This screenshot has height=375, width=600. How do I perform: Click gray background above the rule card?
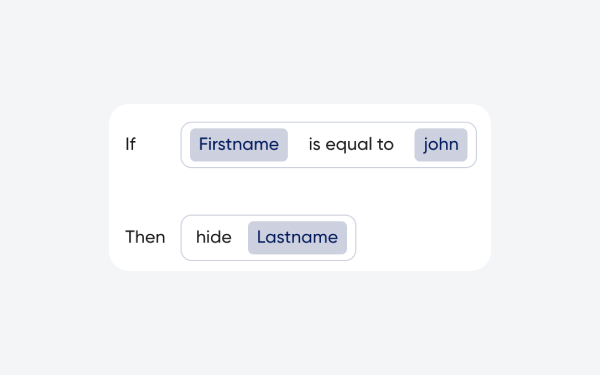click(x=300, y=52)
